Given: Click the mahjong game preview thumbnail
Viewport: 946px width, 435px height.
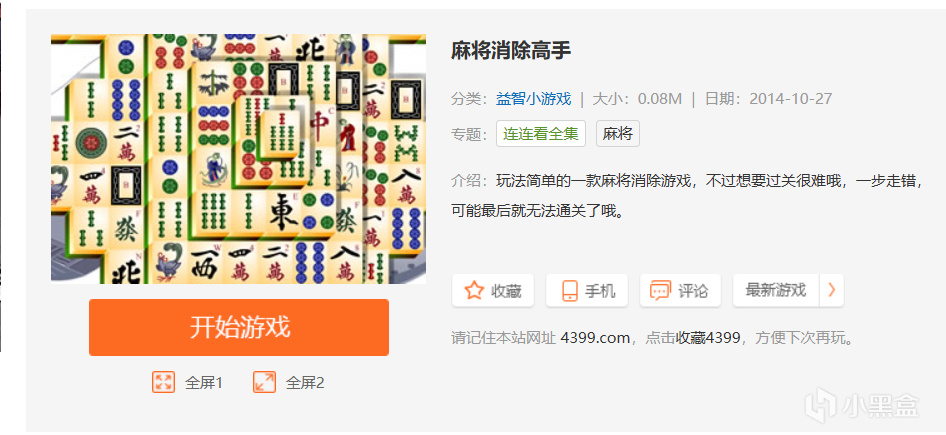Looking at the screenshot, I should pyautogui.click(x=238, y=159).
